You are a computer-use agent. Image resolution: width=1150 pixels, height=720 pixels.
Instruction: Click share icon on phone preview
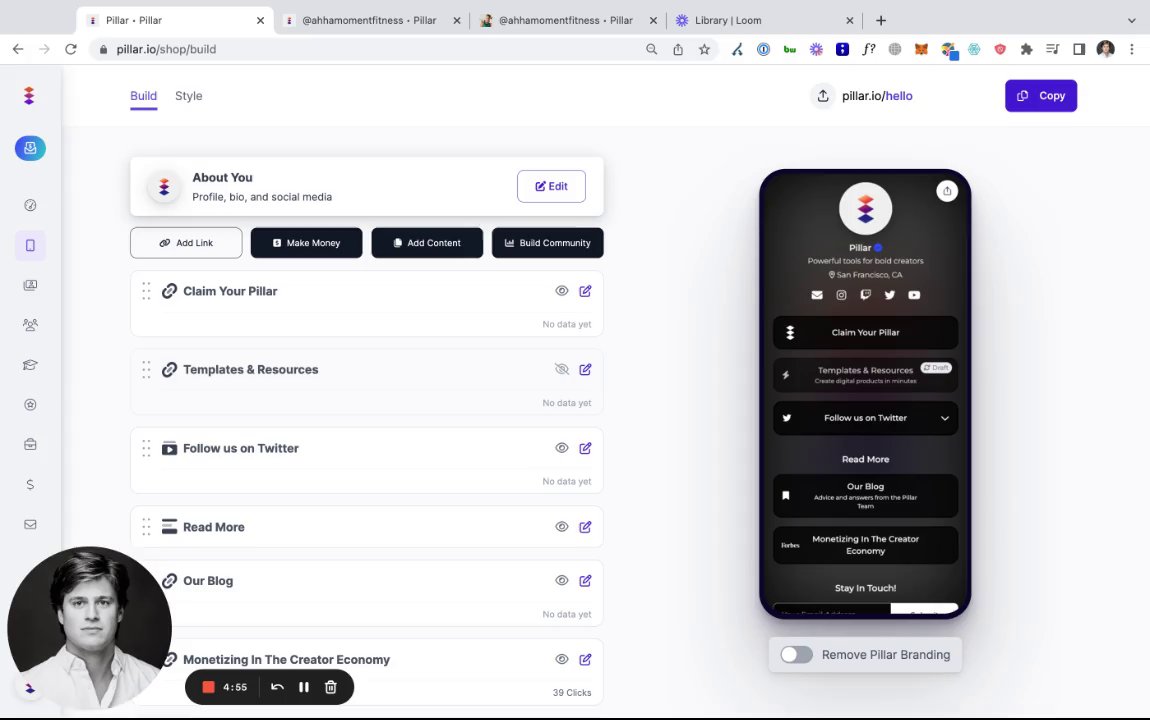[947, 191]
